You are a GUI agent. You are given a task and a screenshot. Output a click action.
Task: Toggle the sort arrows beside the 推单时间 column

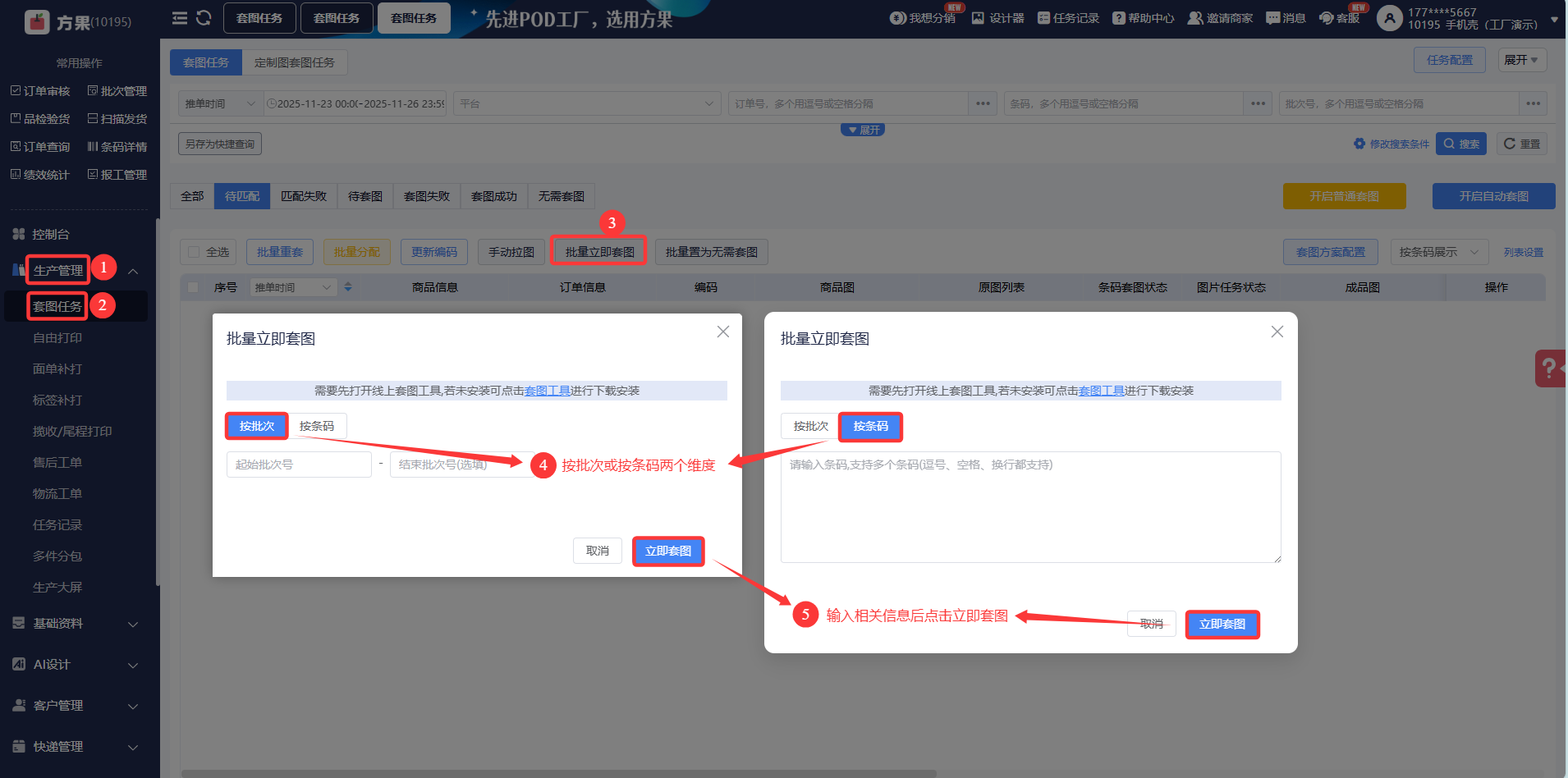pyautogui.click(x=348, y=287)
